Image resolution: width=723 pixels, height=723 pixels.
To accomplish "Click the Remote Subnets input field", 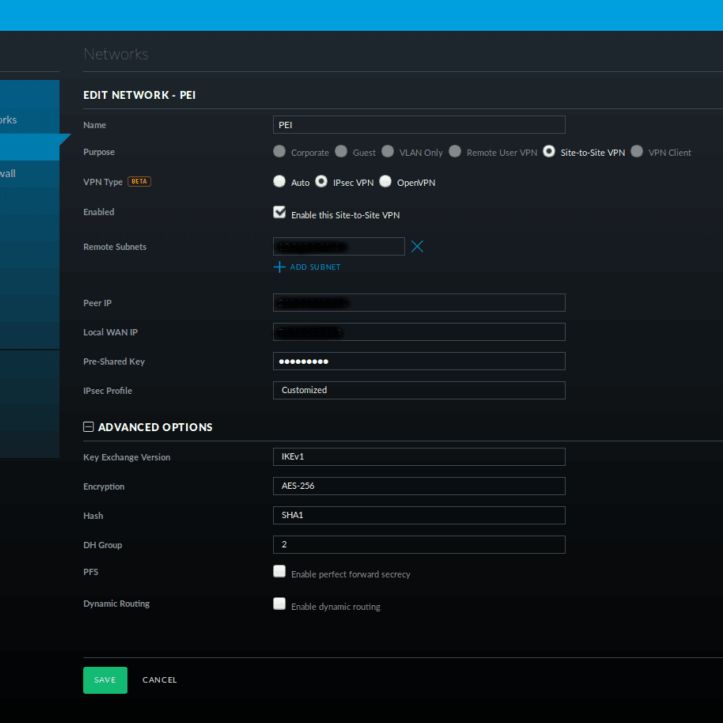I will pos(339,246).
